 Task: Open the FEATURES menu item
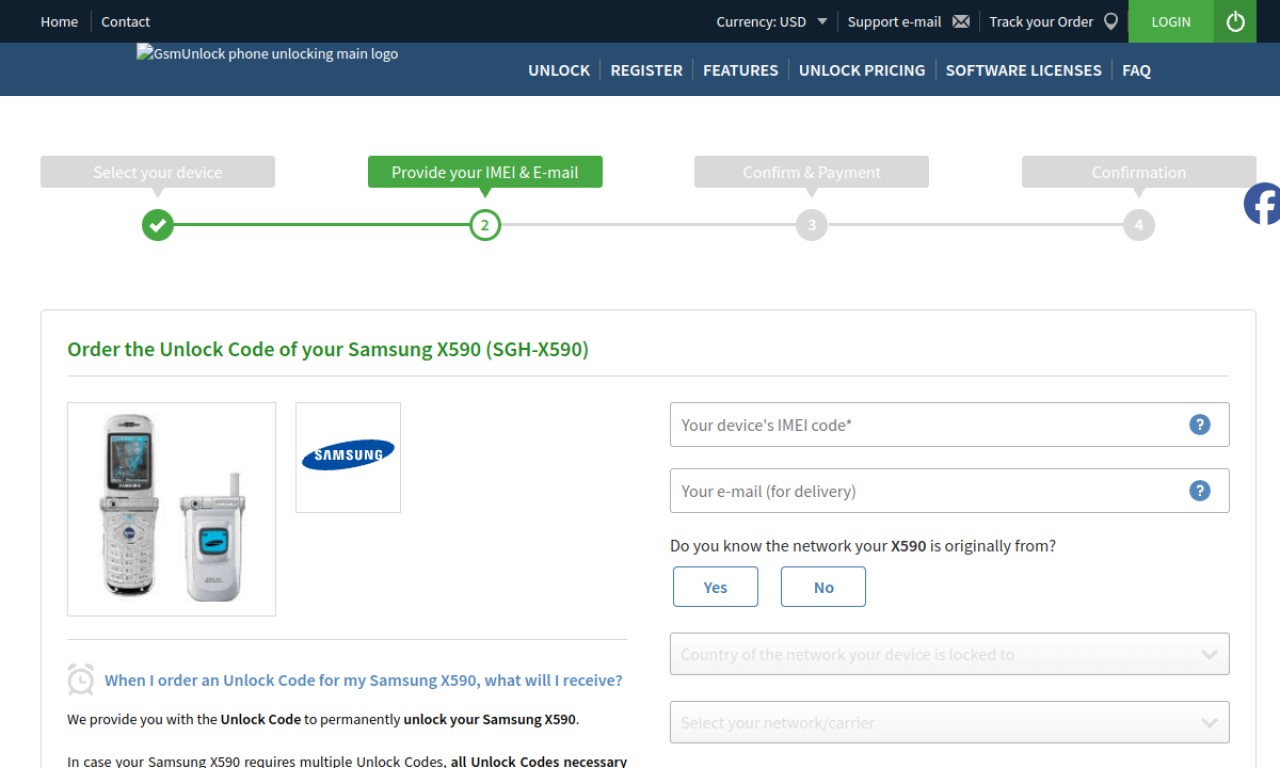[x=740, y=70]
